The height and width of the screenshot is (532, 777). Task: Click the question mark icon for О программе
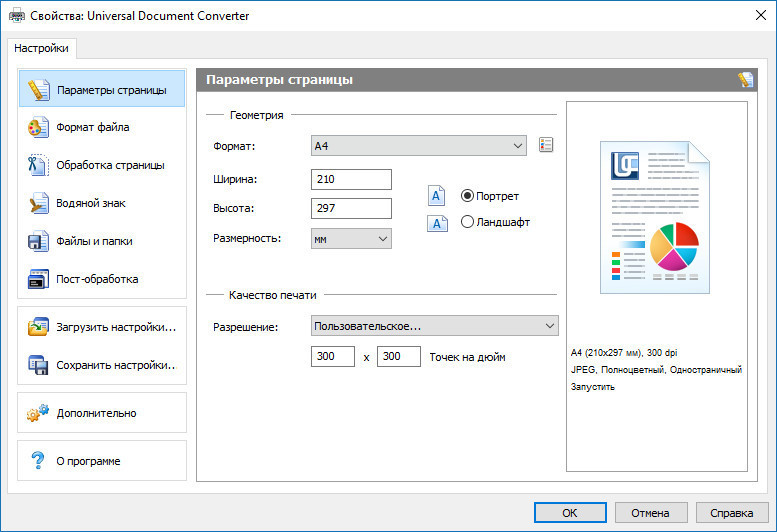coord(38,461)
